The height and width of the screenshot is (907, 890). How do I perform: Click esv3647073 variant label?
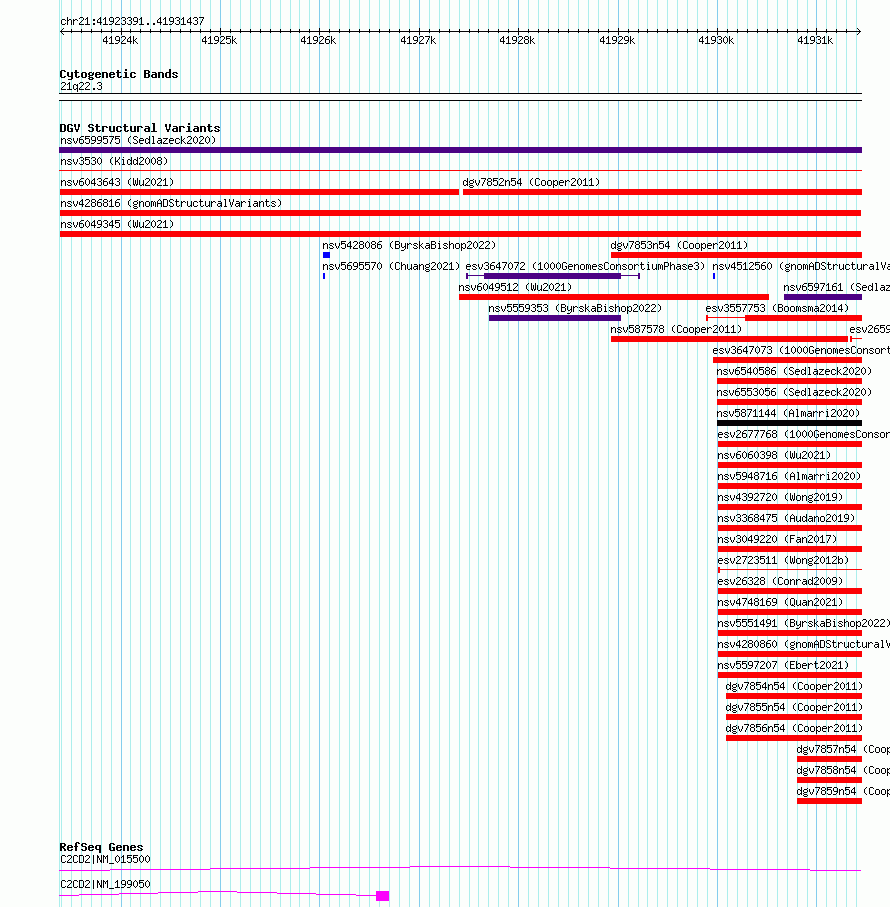801,350
